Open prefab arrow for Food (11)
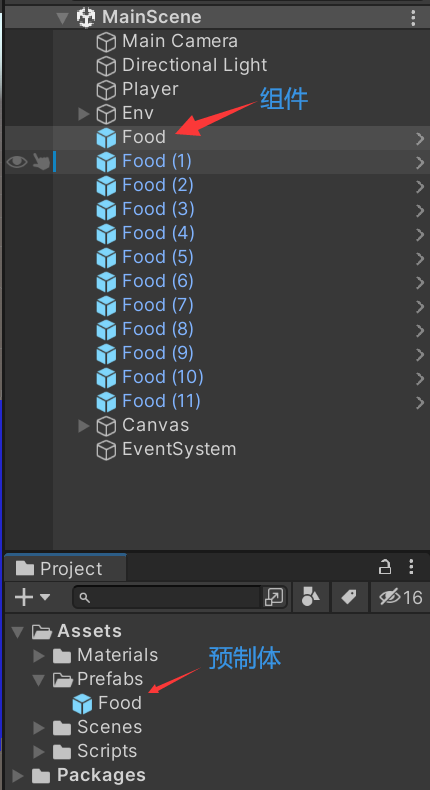The height and width of the screenshot is (790, 430). point(419,403)
